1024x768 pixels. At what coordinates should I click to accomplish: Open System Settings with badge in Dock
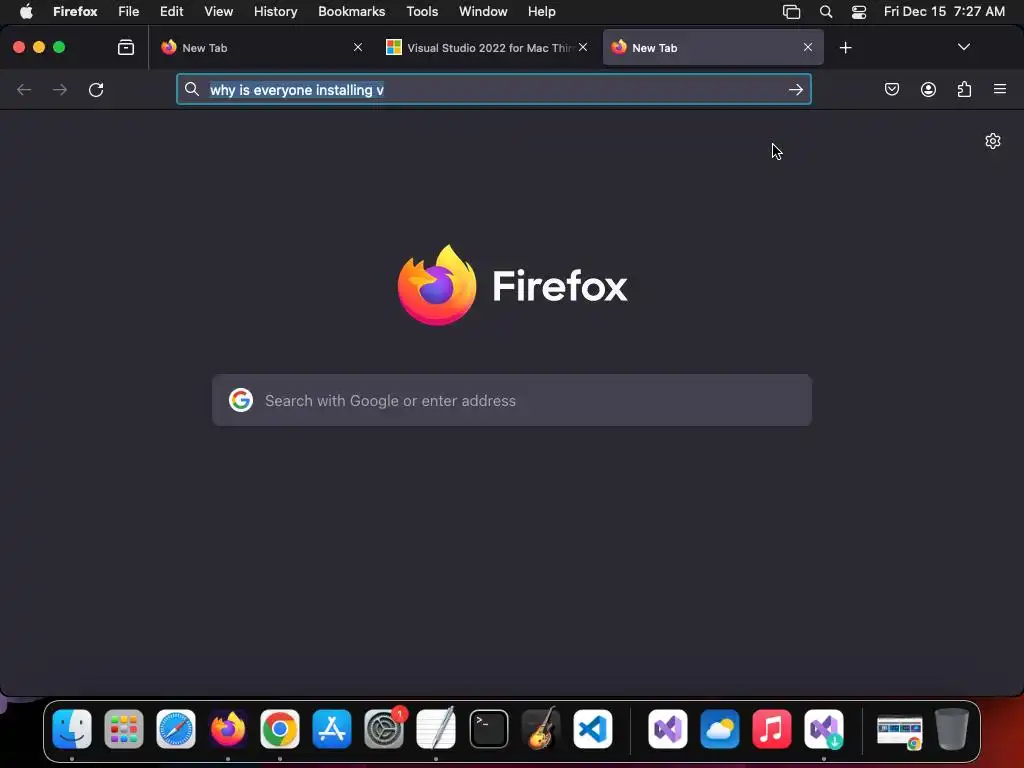[x=384, y=729]
